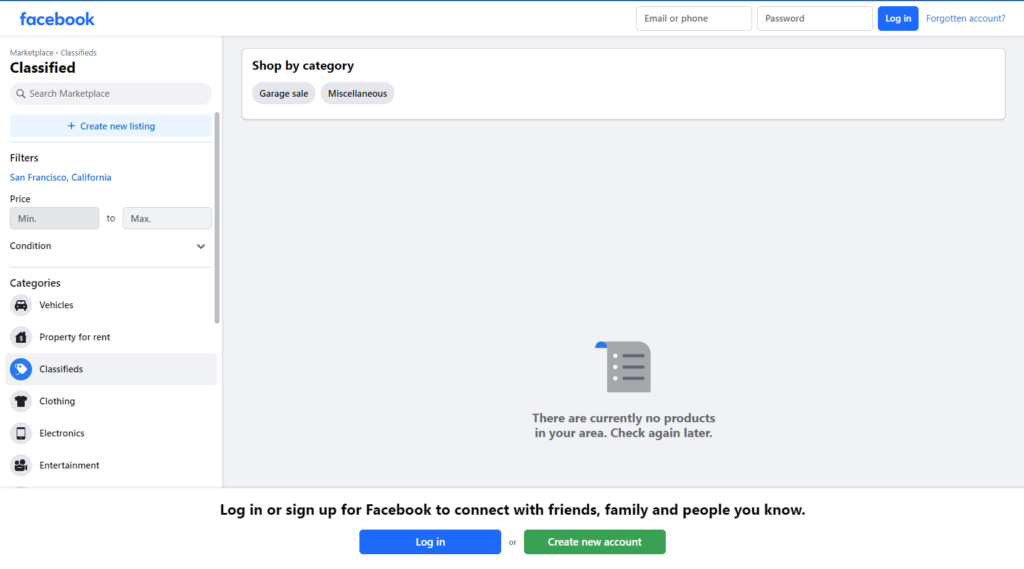1024x569 pixels.
Task: Focus the Max. price field
Action: 167,218
